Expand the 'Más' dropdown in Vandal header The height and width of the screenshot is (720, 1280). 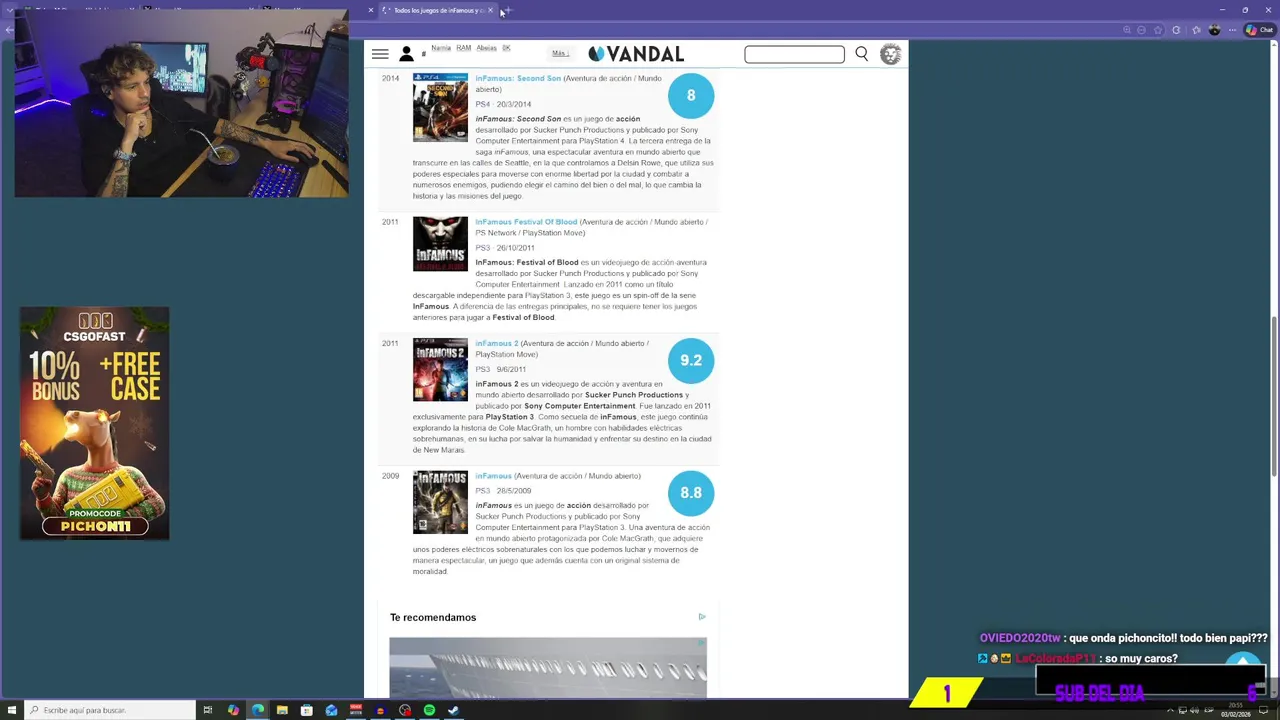(x=560, y=53)
